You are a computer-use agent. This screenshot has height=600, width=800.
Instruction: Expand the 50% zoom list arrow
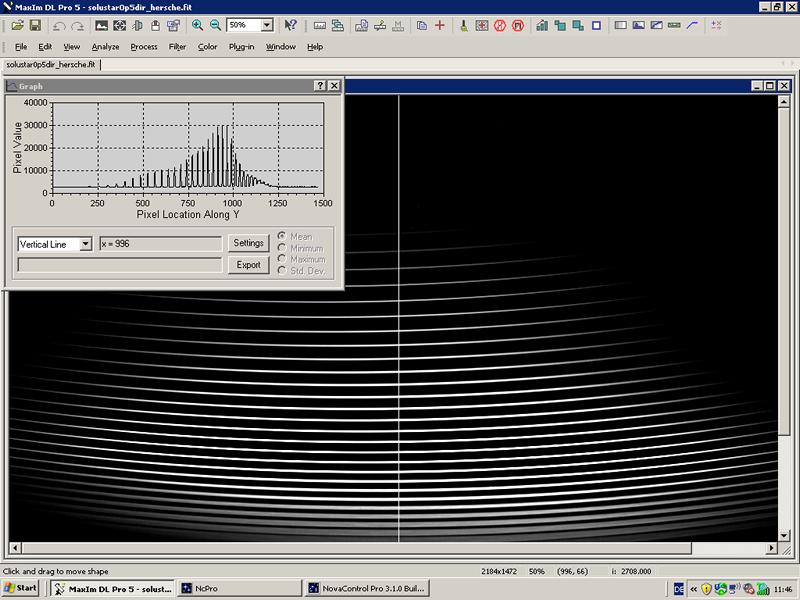pos(268,26)
